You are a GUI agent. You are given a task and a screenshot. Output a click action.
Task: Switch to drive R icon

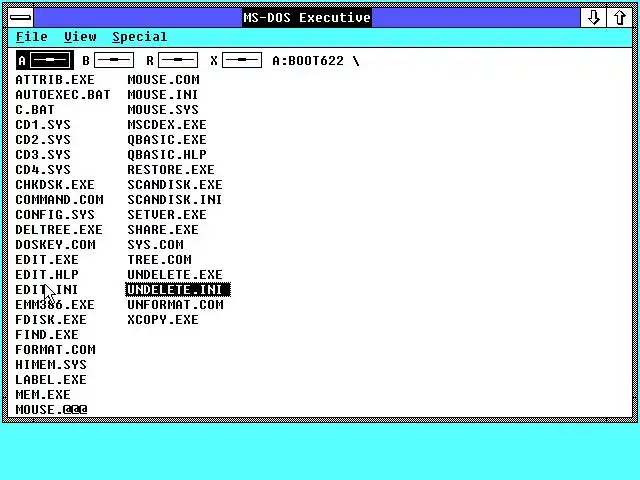(172, 60)
